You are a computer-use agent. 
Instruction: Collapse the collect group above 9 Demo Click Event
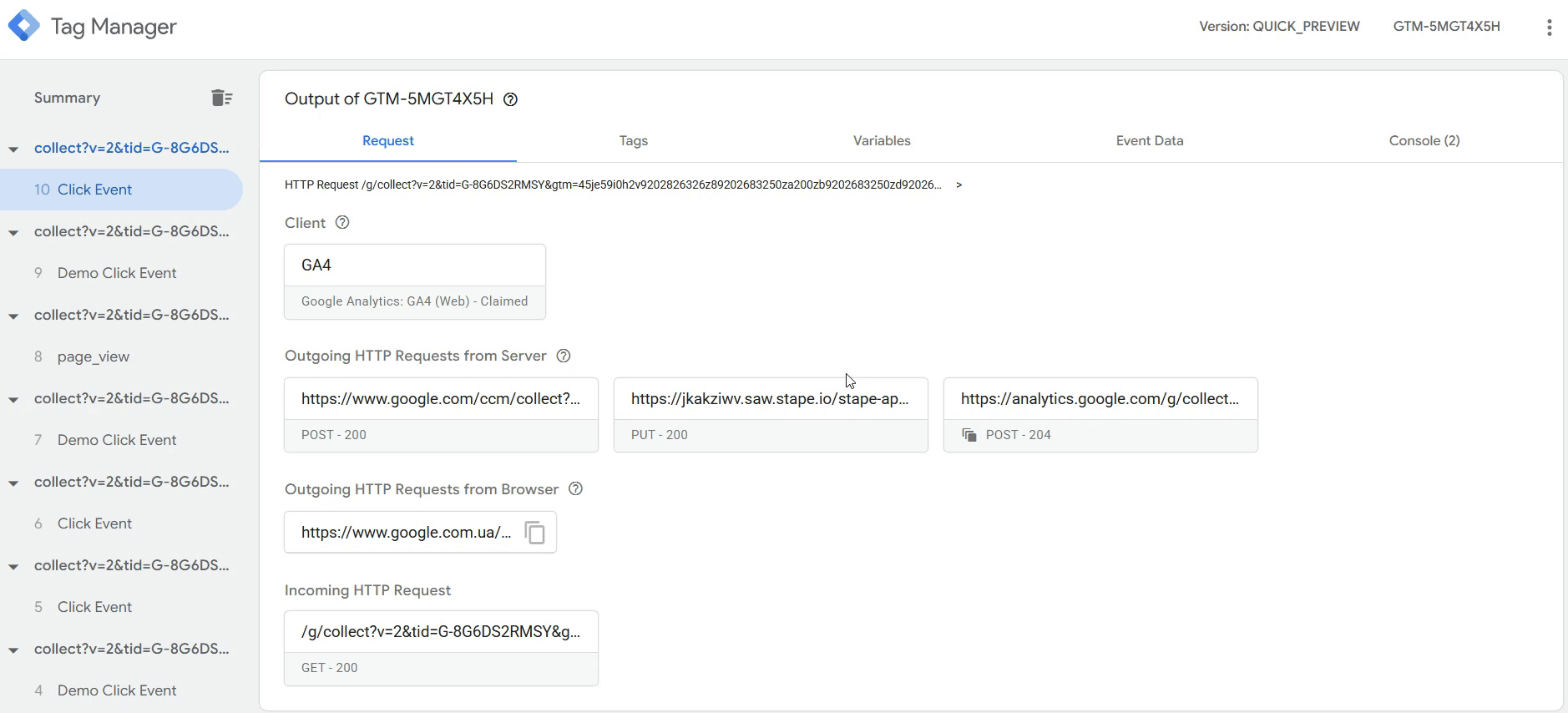(x=13, y=233)
